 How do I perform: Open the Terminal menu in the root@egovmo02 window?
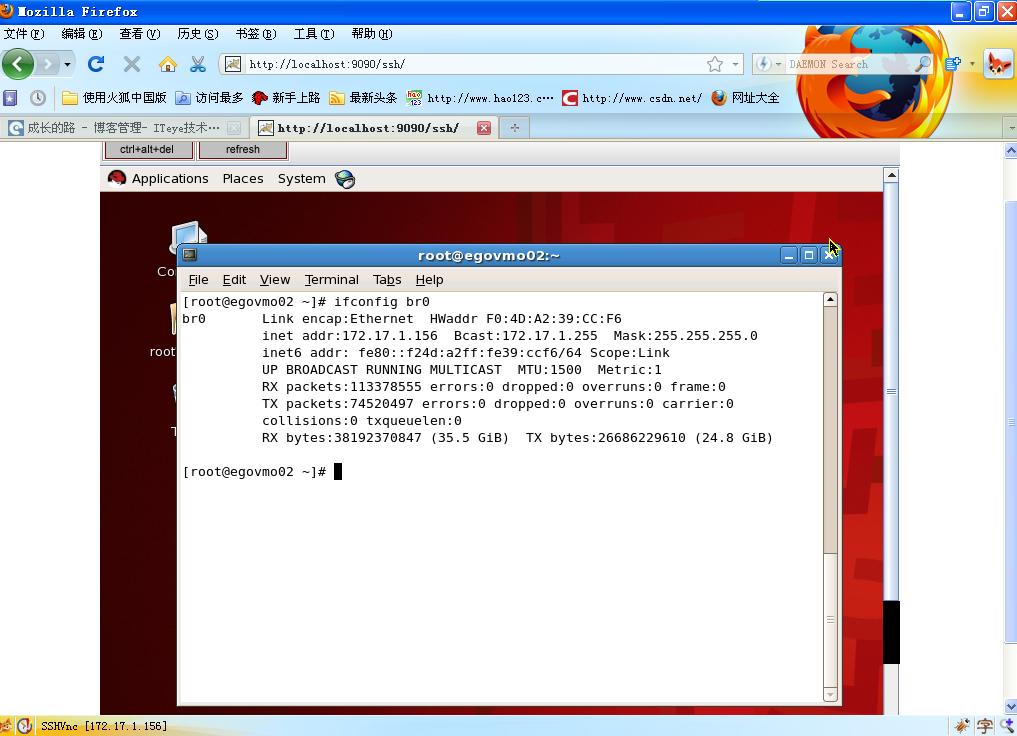(331, 279)
